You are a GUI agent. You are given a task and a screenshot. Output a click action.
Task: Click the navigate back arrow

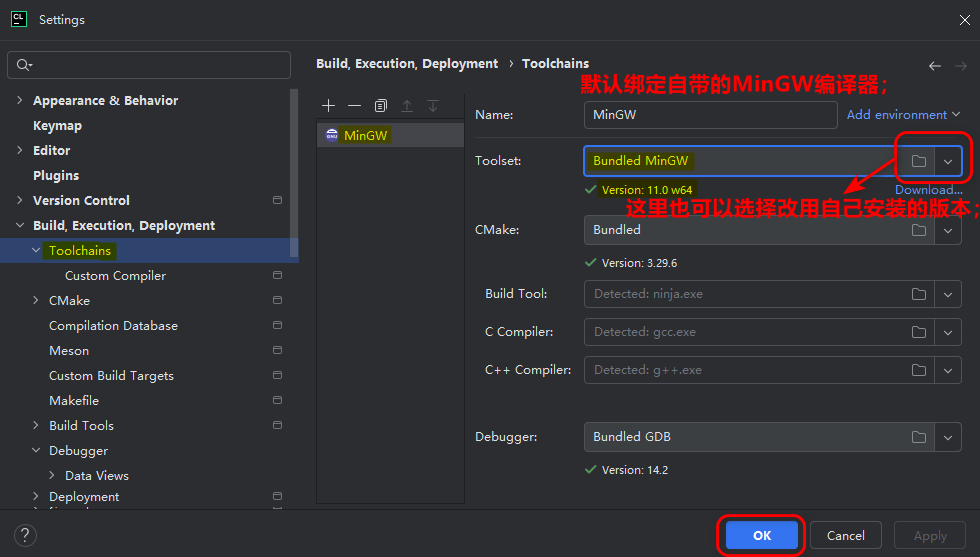coord(935,65)
